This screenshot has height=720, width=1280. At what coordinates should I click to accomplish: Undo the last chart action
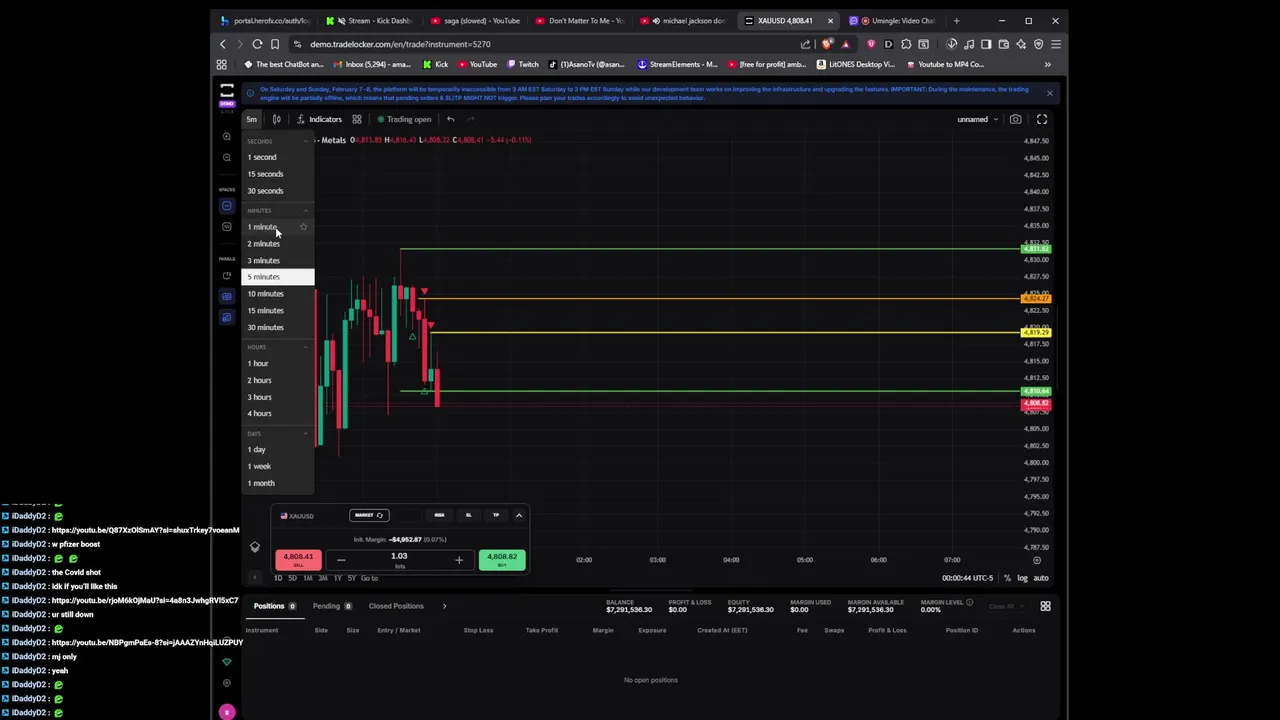(x=450, y=119)
